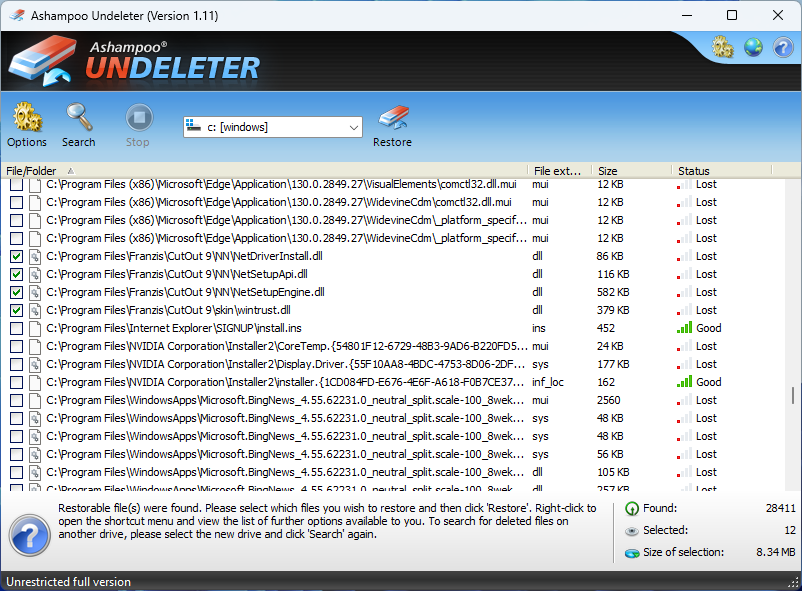Viewport: 802px width, 591px height.
Task: Click the Size of selection value 8.34 MB
Action: click(x=775, y=552)
